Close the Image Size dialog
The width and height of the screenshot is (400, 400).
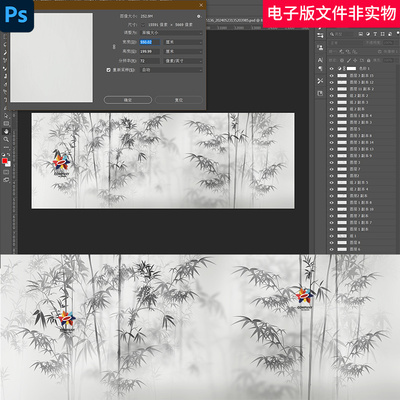coord(201,5)
